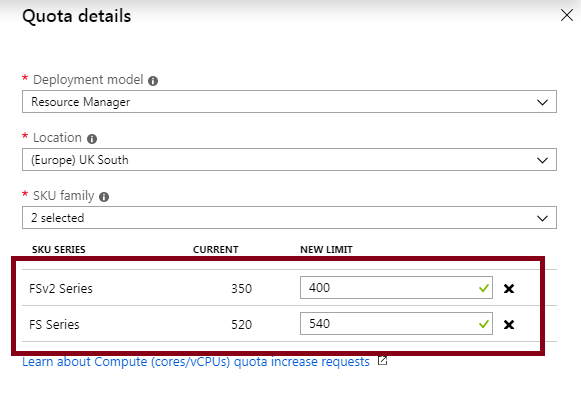581x409 pixels.
Task: Remove the FS Series row
Action: coord(509,325)
